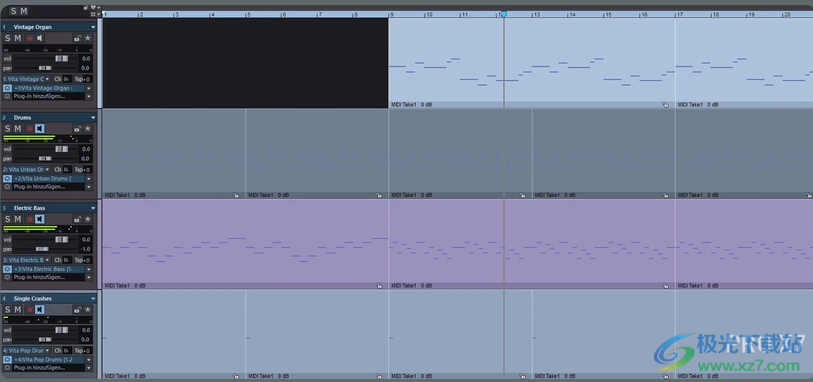Image resolution: width=813 pixels, height=382 pixels.
Task: Open the 2: Vita Urban Dr instrument dropdown
Action: click(27, 169)
